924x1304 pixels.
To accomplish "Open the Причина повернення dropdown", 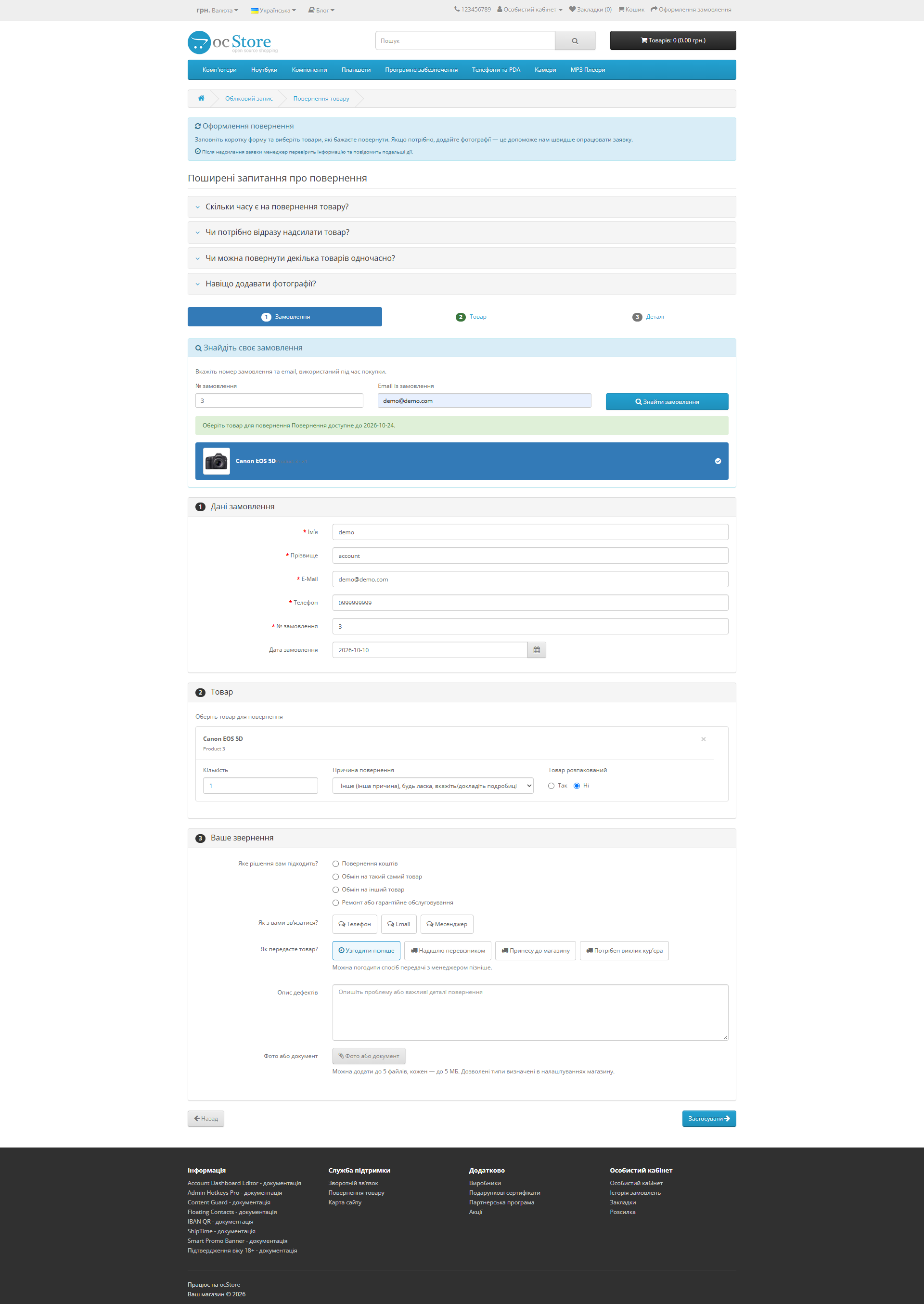I will pos(433,786).
